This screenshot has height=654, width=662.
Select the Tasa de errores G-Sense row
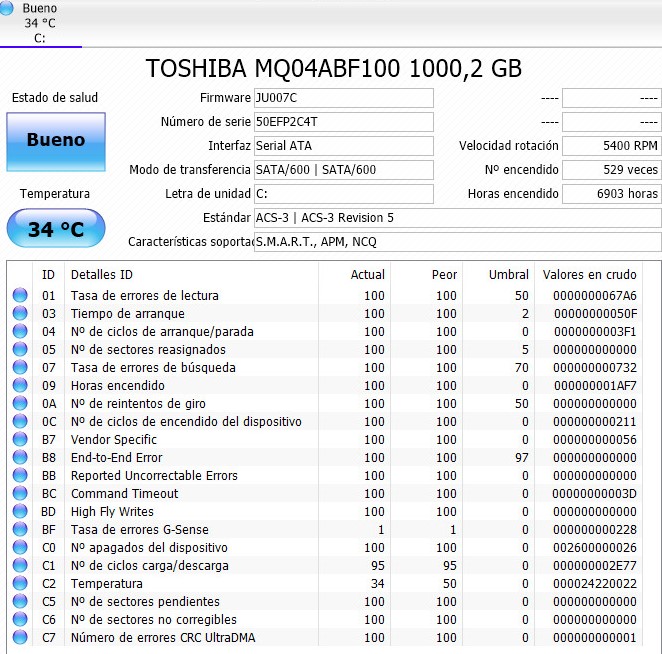click(325, 529)
